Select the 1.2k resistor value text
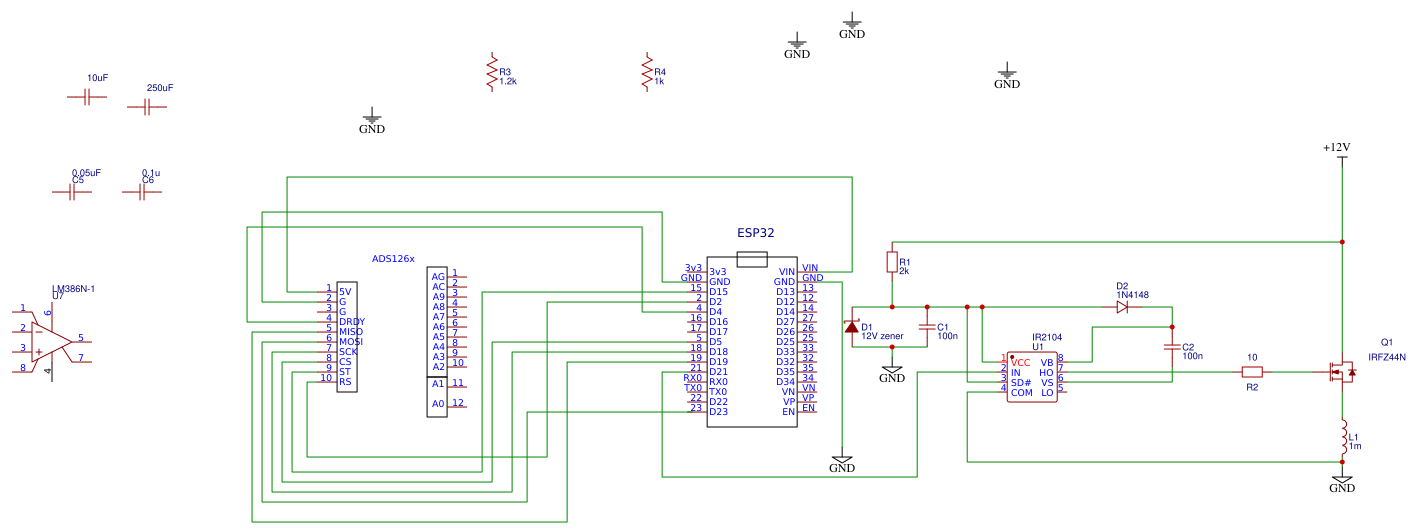Viewport: 1417px width, 532px height. tap(508, 81)
